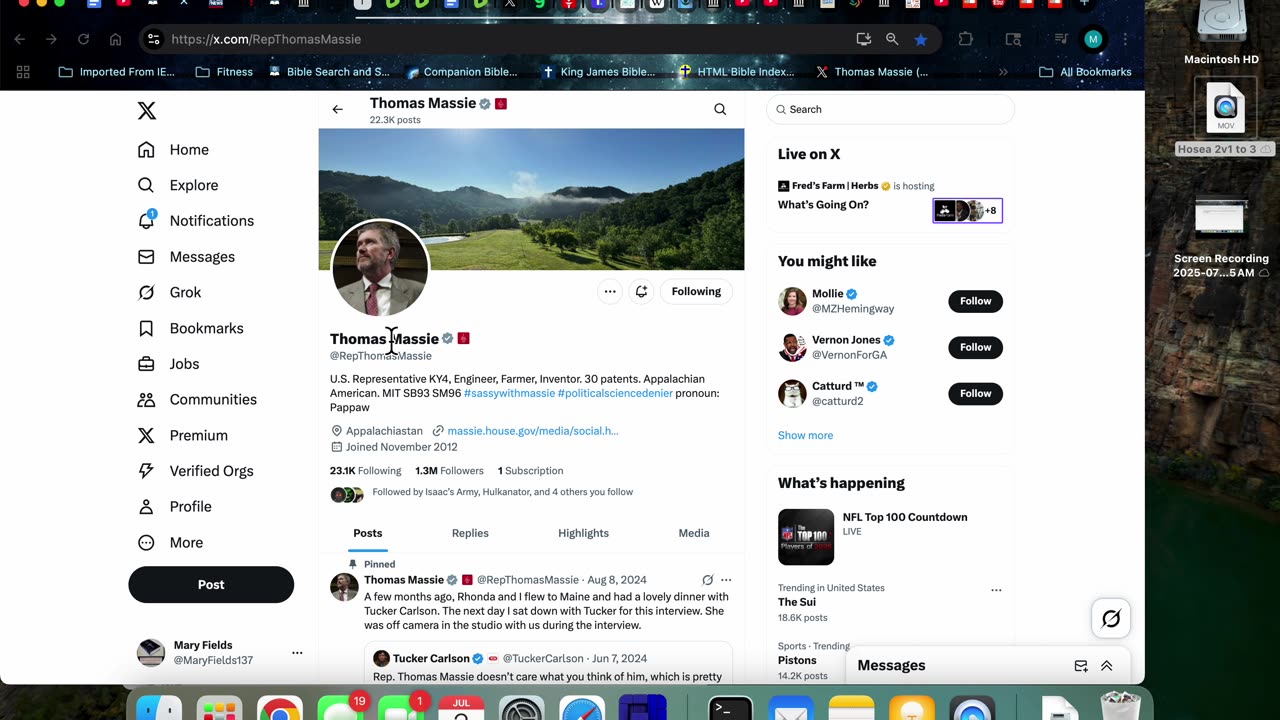Click the Premium X icon
The image size is (1280, 720).
[146, 435]
